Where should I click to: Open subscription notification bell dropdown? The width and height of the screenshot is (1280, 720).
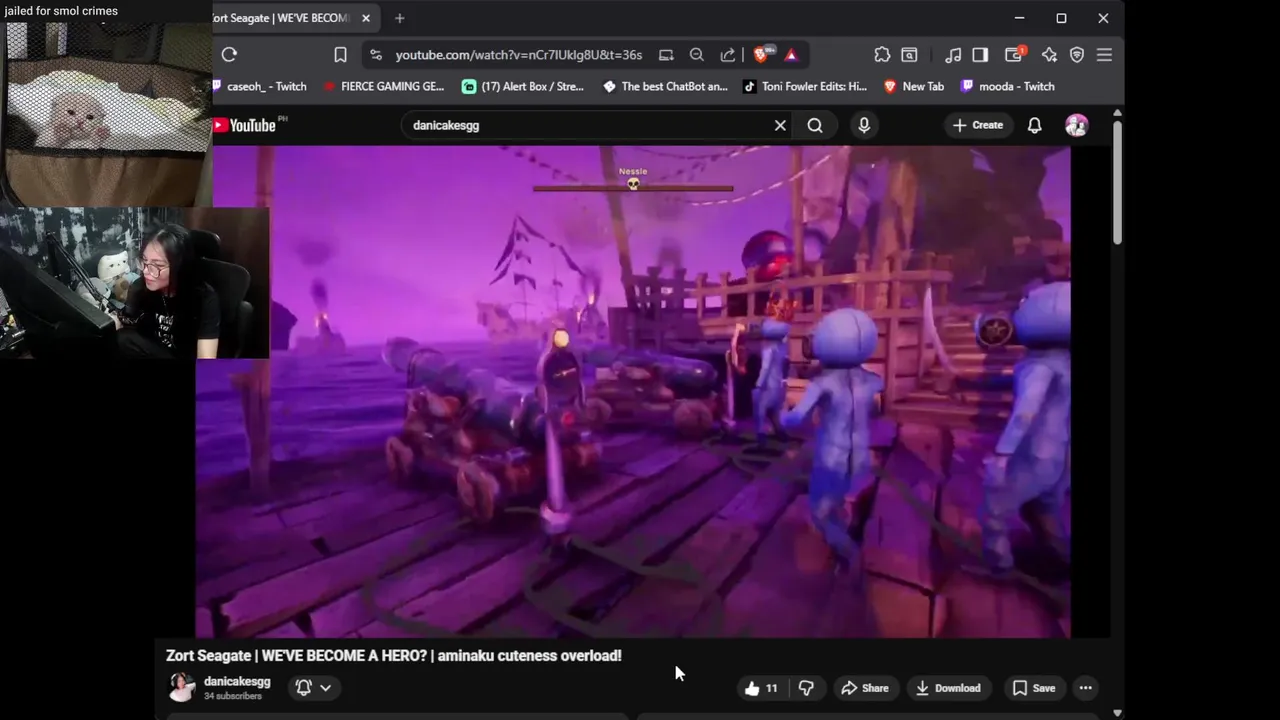click(x=313, y=688)
